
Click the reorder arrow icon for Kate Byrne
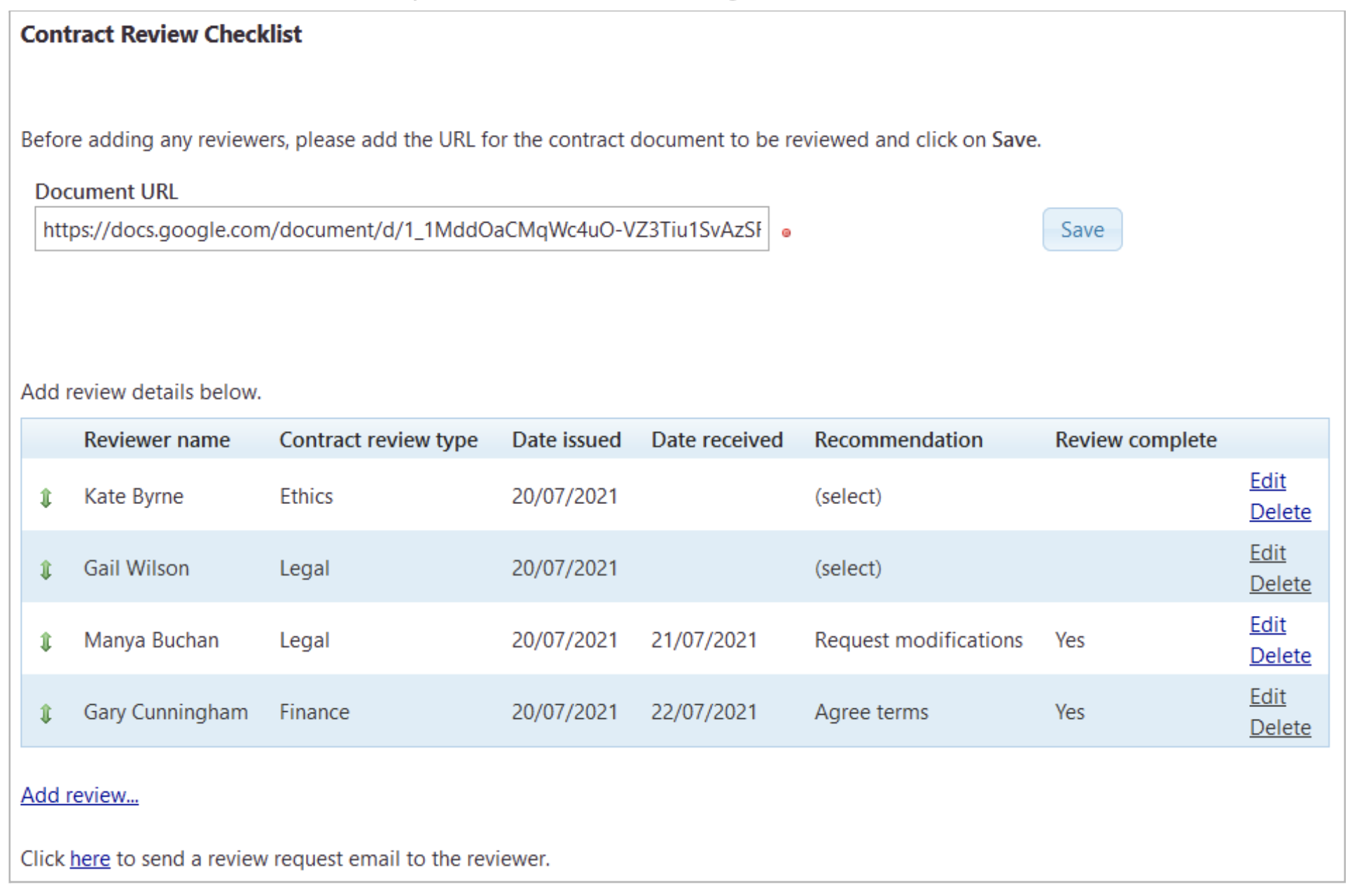(46, 498)
